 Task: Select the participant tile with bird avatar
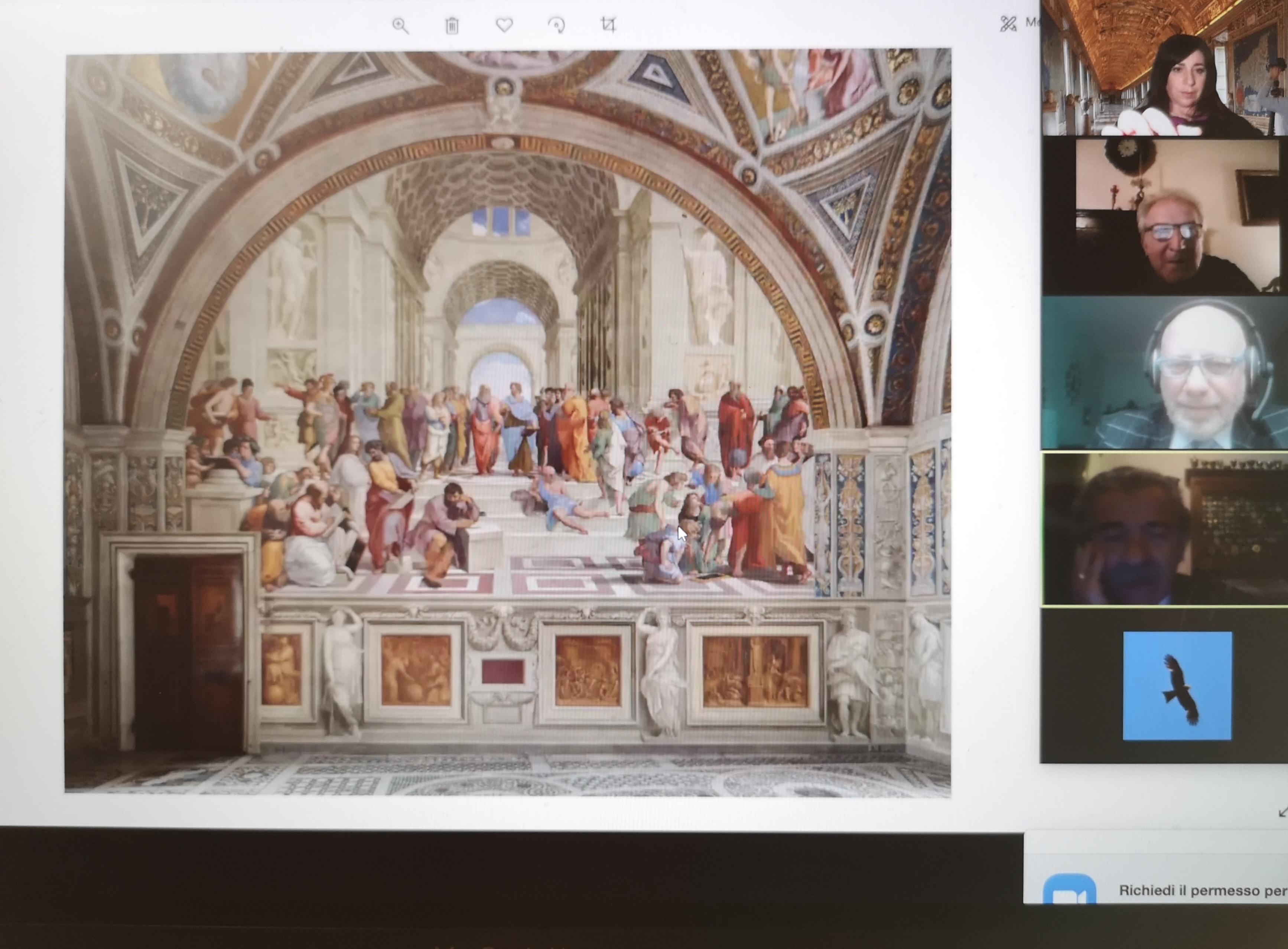click(x=1164, y=686)
